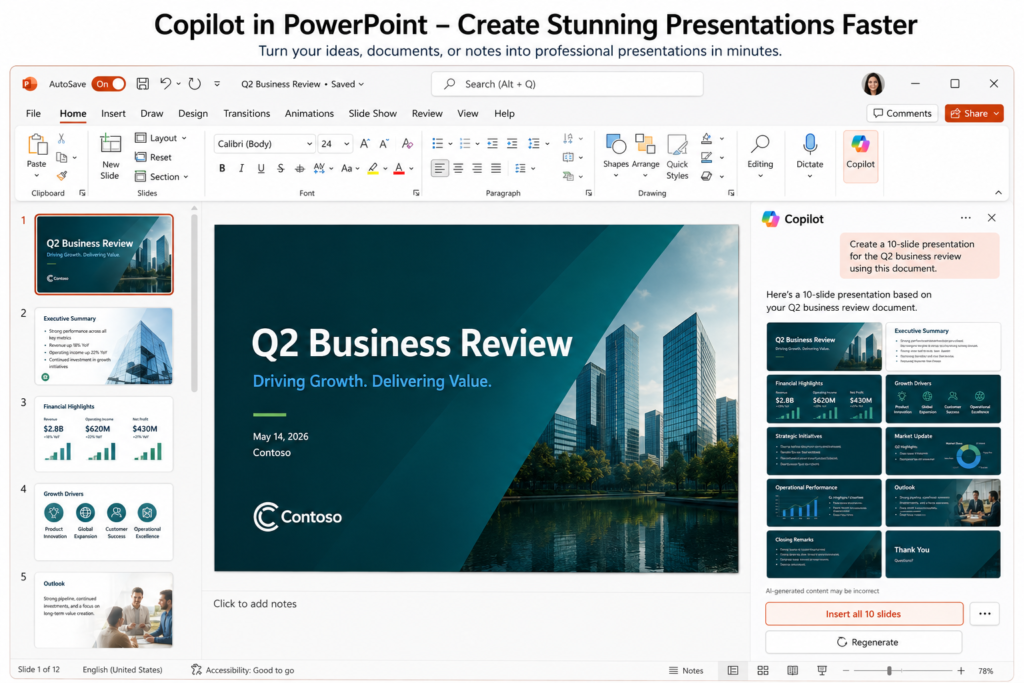Image resolution: width=1024 pixels, height=683 pixels.
Task: Select the Executive Summary slide 2 thumbnail
Action: tap(104, 346)
